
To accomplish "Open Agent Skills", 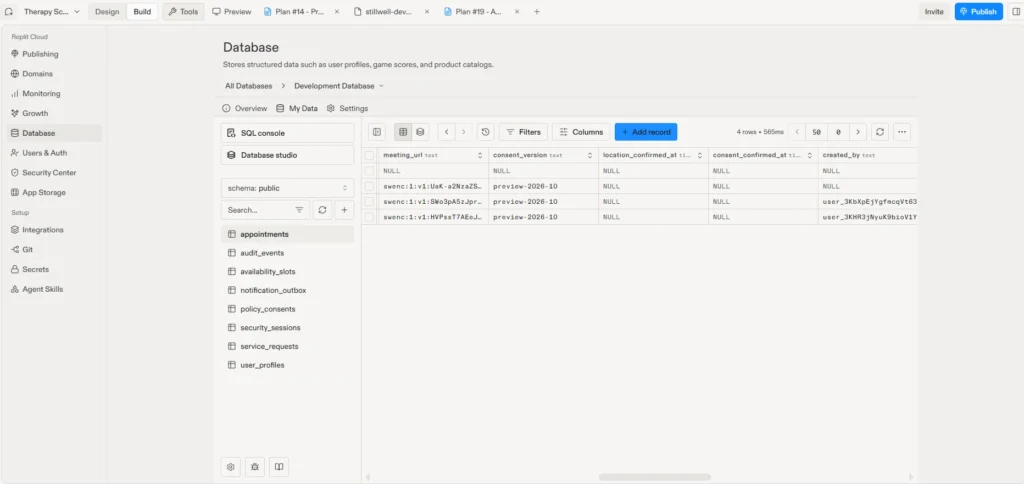I will coord(52,289).
